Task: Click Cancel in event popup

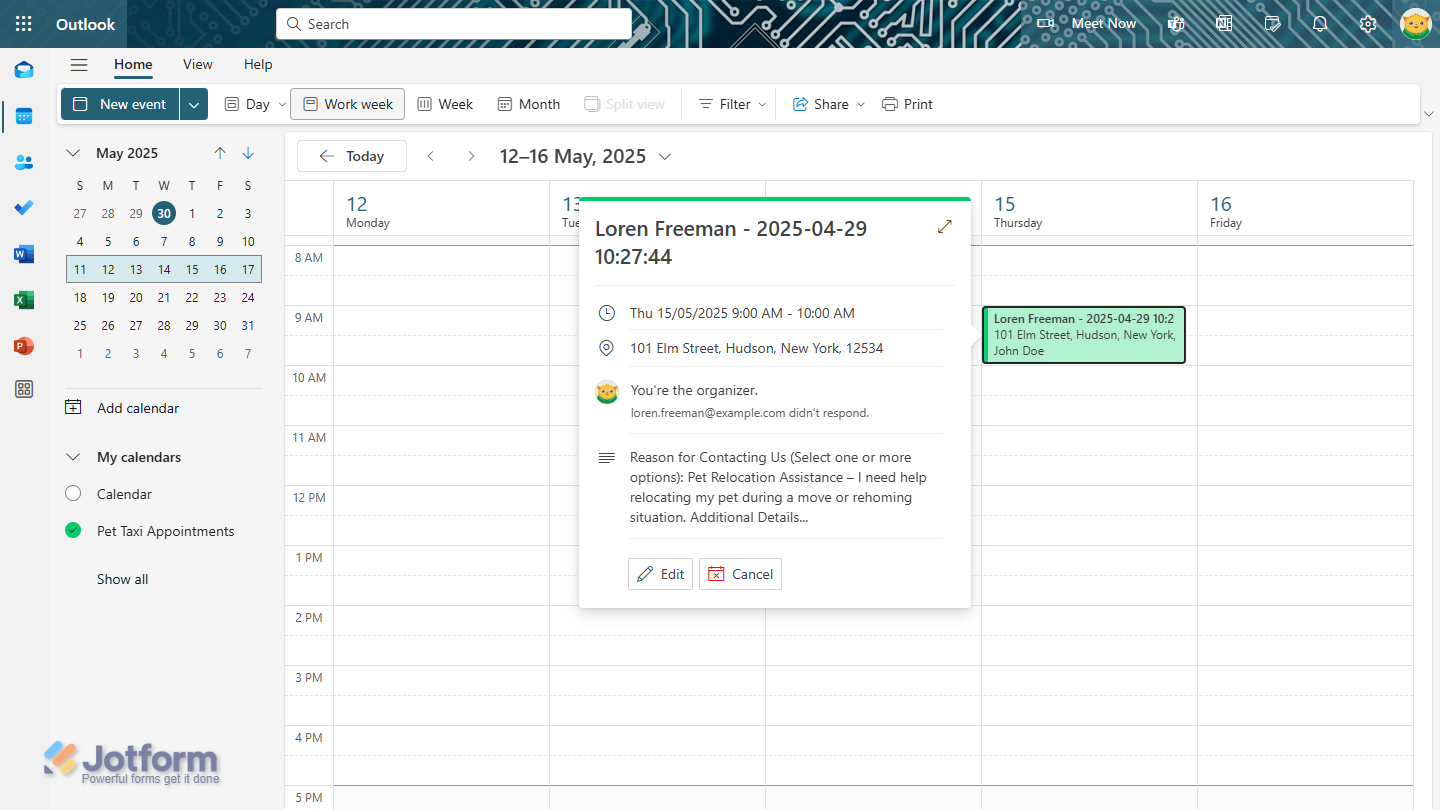Action: 740,574
